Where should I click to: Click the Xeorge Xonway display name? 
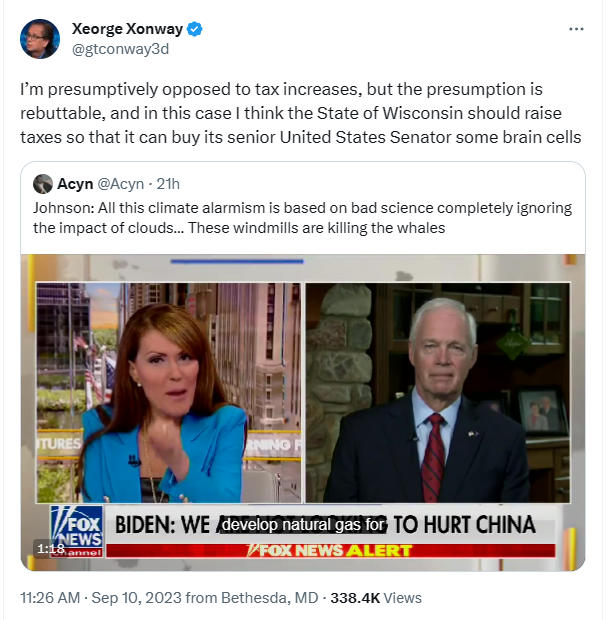[x=127, y=29]
